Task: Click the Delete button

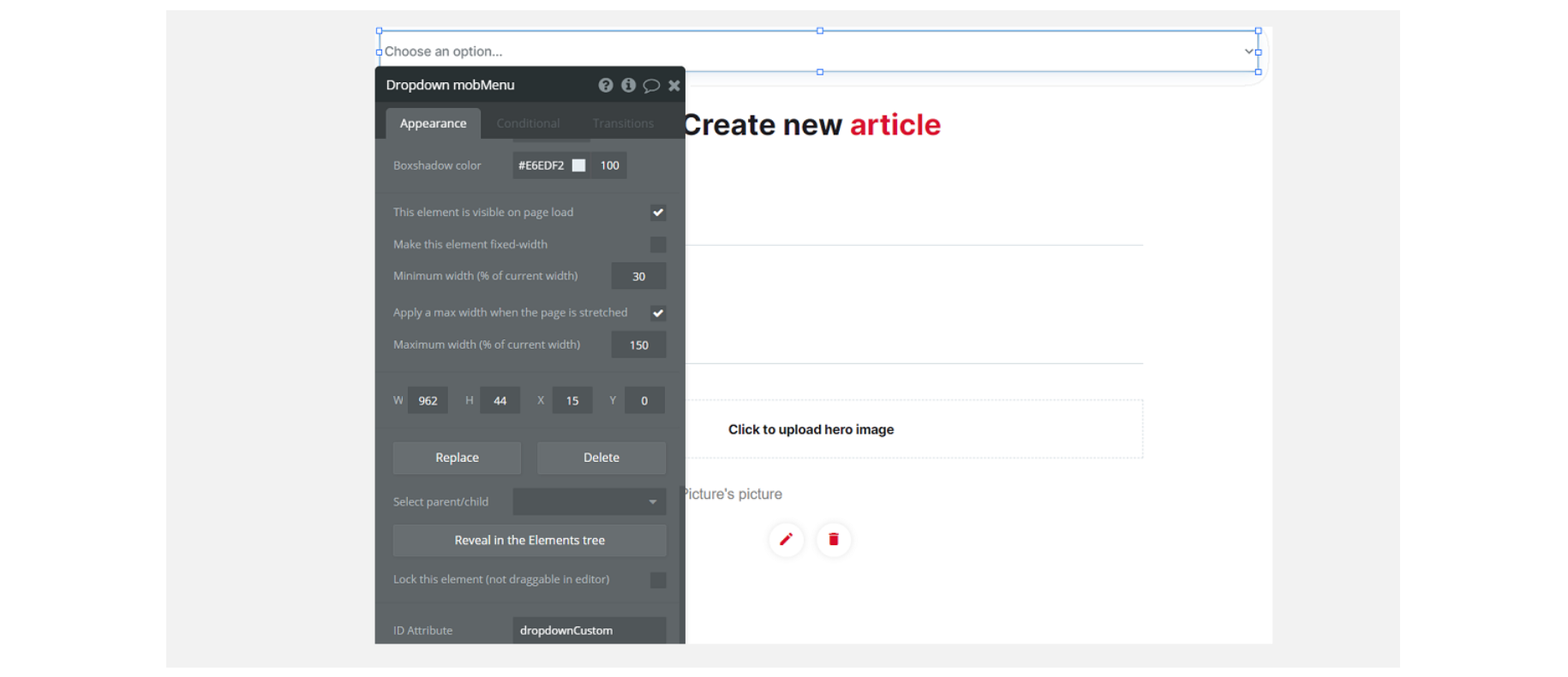Action: click(x=601, y=458)
